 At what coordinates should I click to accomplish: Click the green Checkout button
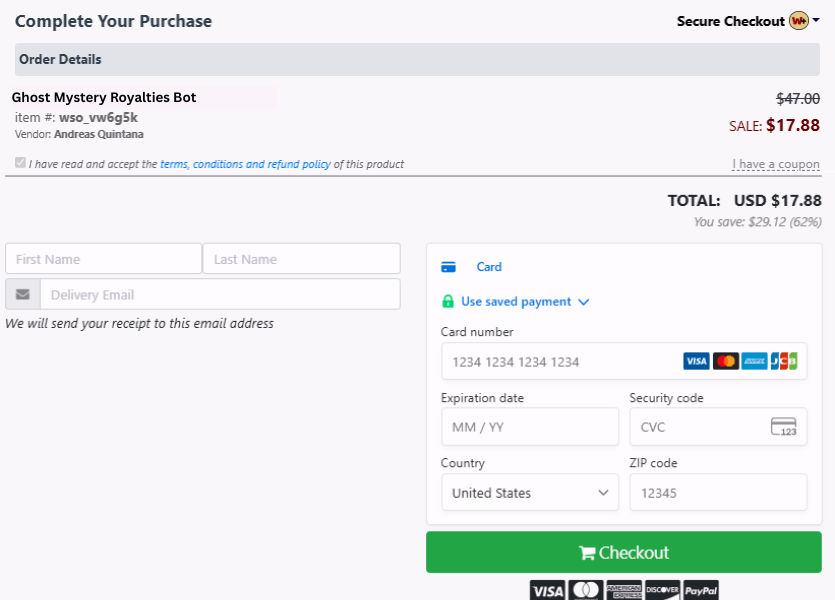tap(624, 552)
